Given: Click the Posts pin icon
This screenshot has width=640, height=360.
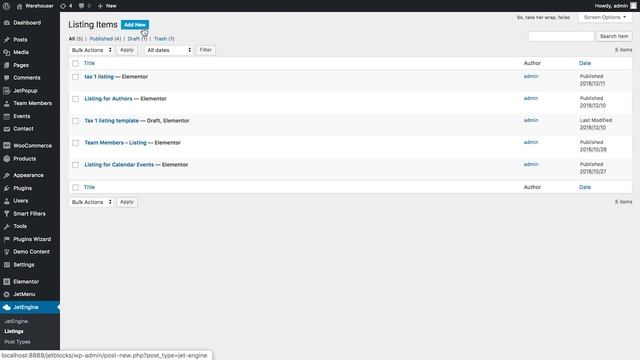Looking at the screenshot, I should click(x=7, y=40).
